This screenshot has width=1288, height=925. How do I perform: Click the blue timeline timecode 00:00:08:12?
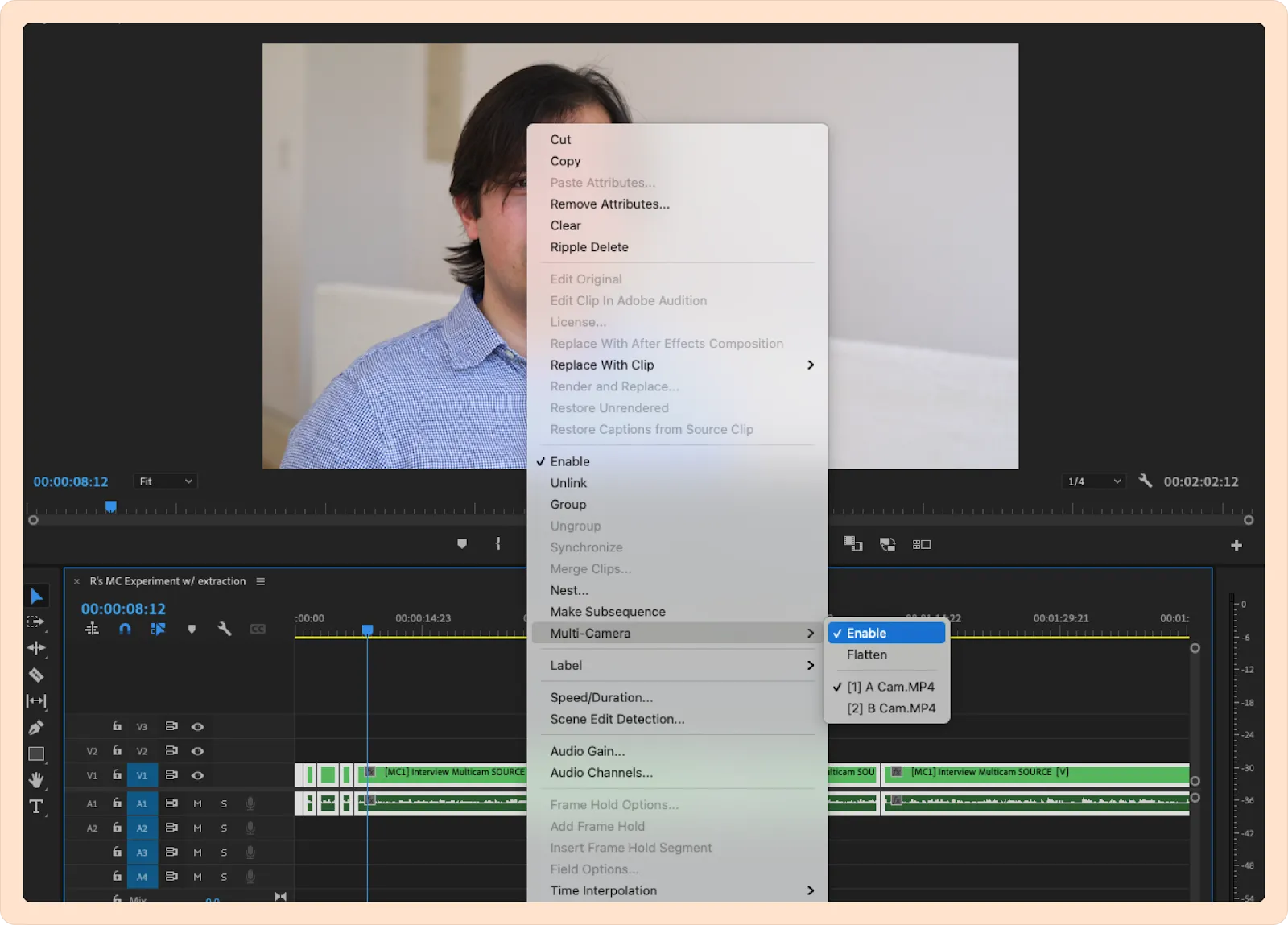[123, 609]
